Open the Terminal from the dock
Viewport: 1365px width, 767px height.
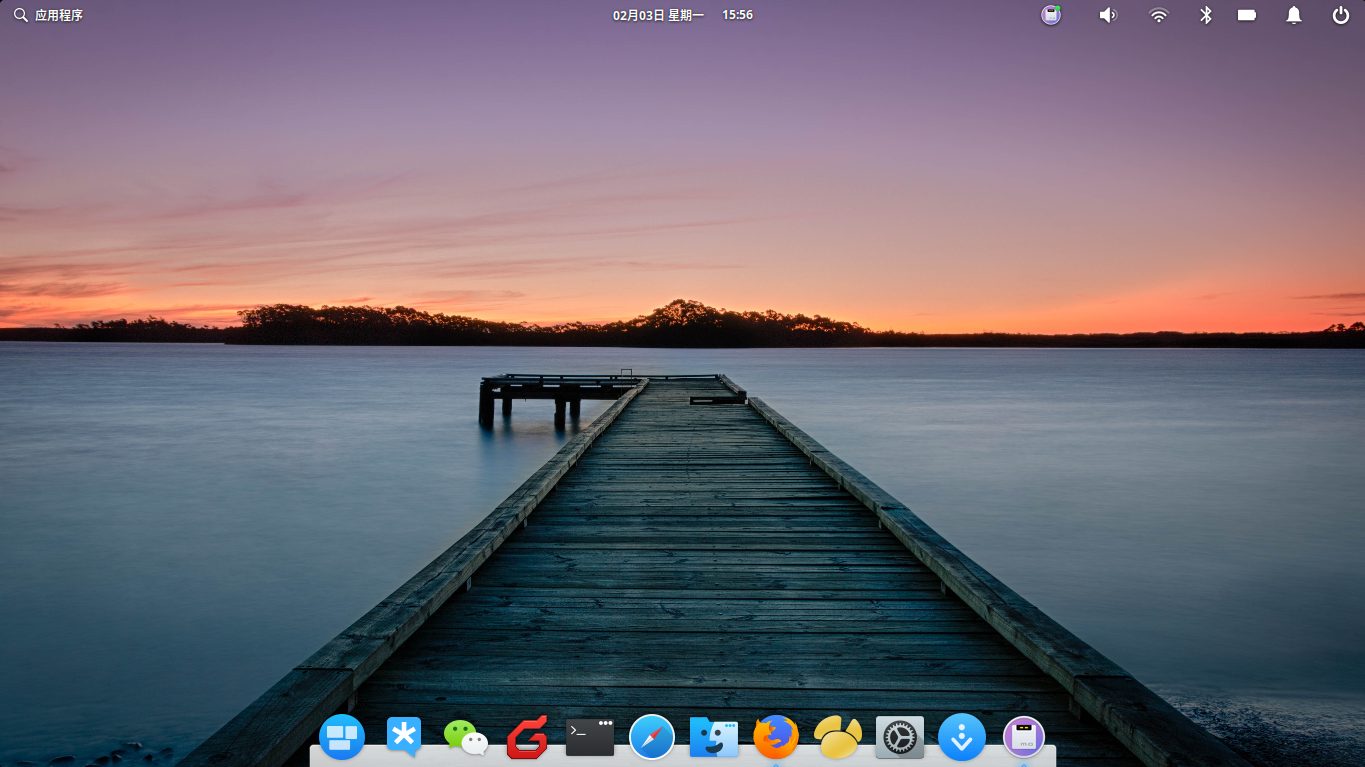point(590,738)
